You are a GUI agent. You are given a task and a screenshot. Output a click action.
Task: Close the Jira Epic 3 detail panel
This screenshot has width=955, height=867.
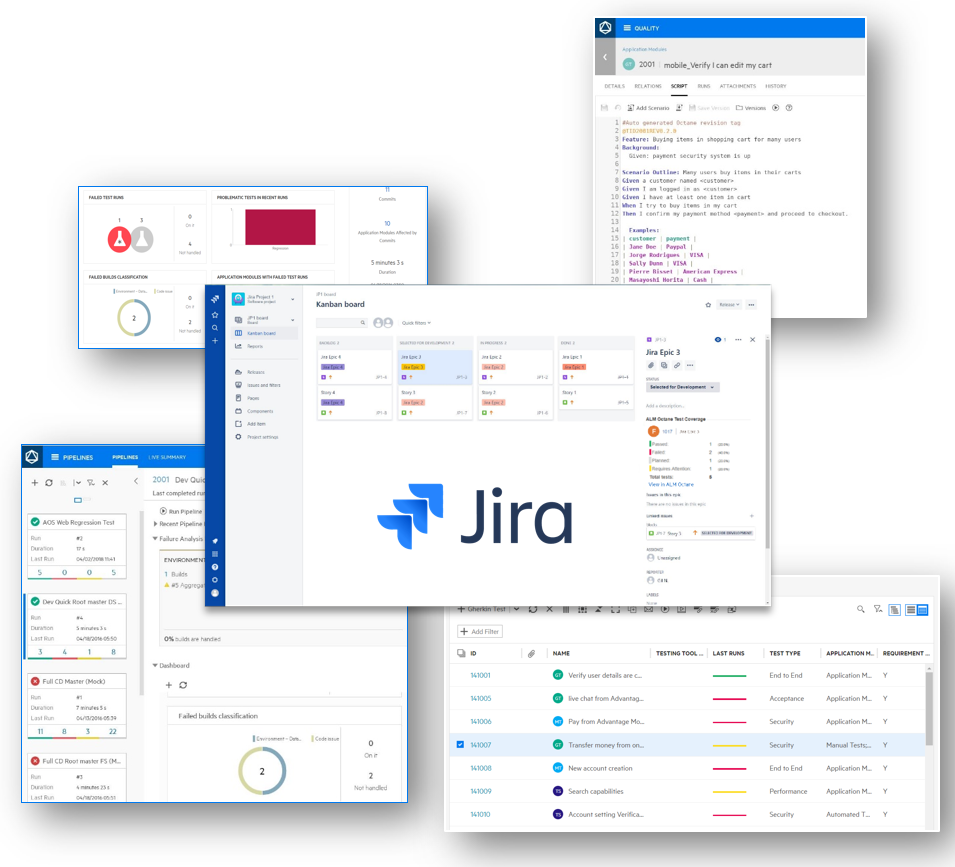[753, 340]
